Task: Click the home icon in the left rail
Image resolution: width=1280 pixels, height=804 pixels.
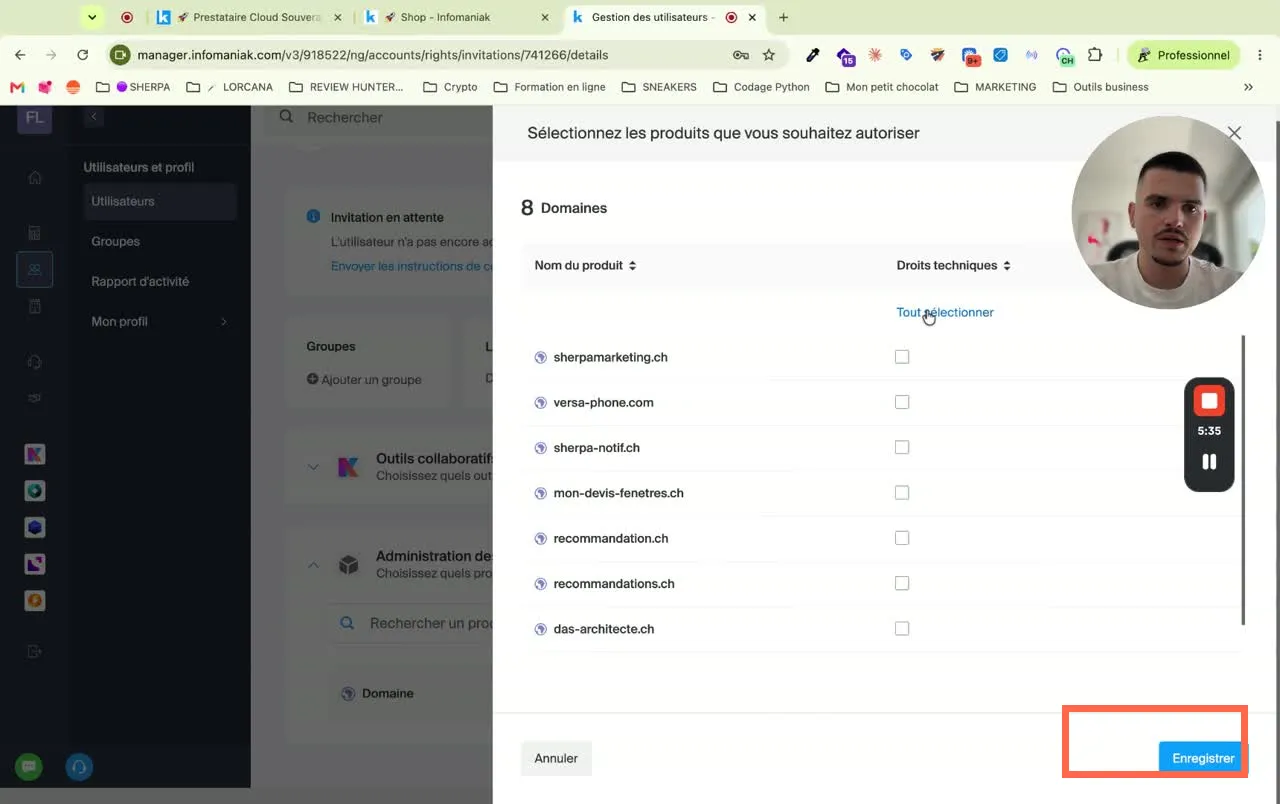Action: tap(35, 178)
